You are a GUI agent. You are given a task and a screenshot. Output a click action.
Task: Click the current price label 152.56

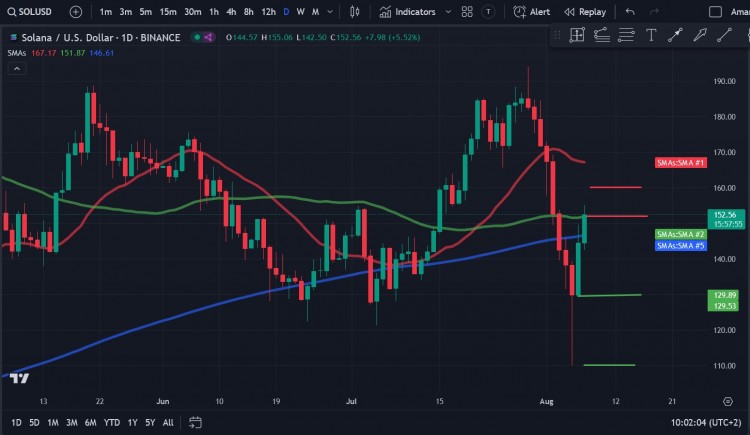point(726,219)
